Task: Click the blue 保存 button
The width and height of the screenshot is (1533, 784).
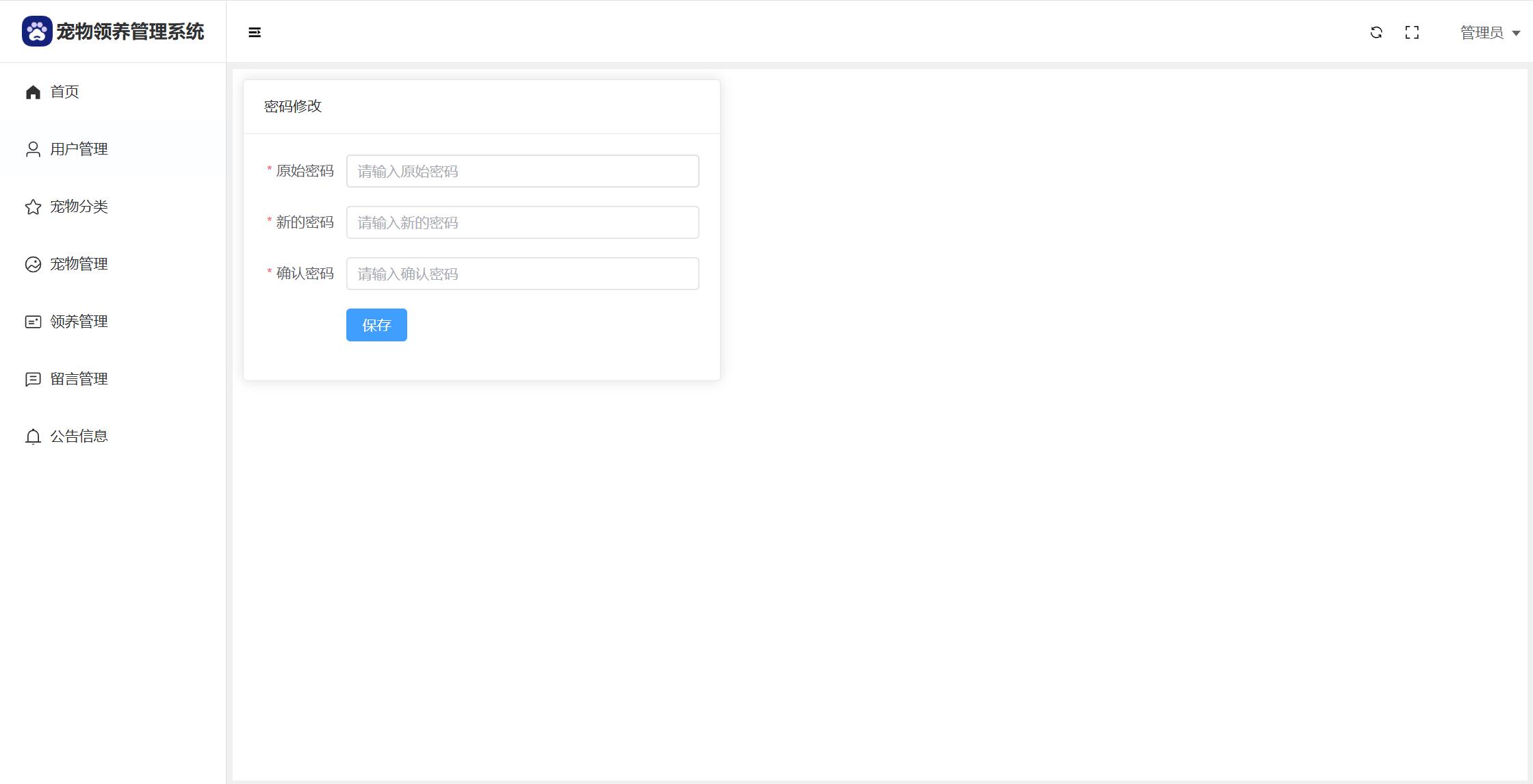Action: 376,325
